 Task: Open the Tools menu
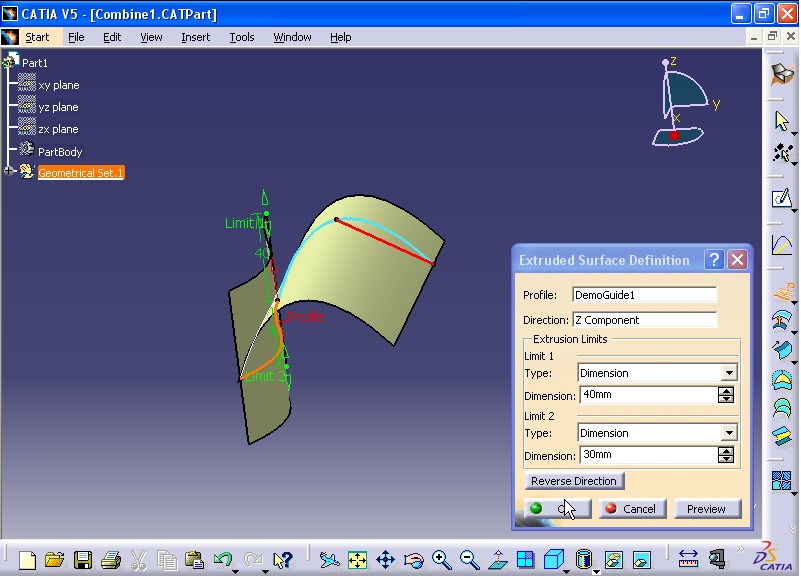tap(242, 37)
